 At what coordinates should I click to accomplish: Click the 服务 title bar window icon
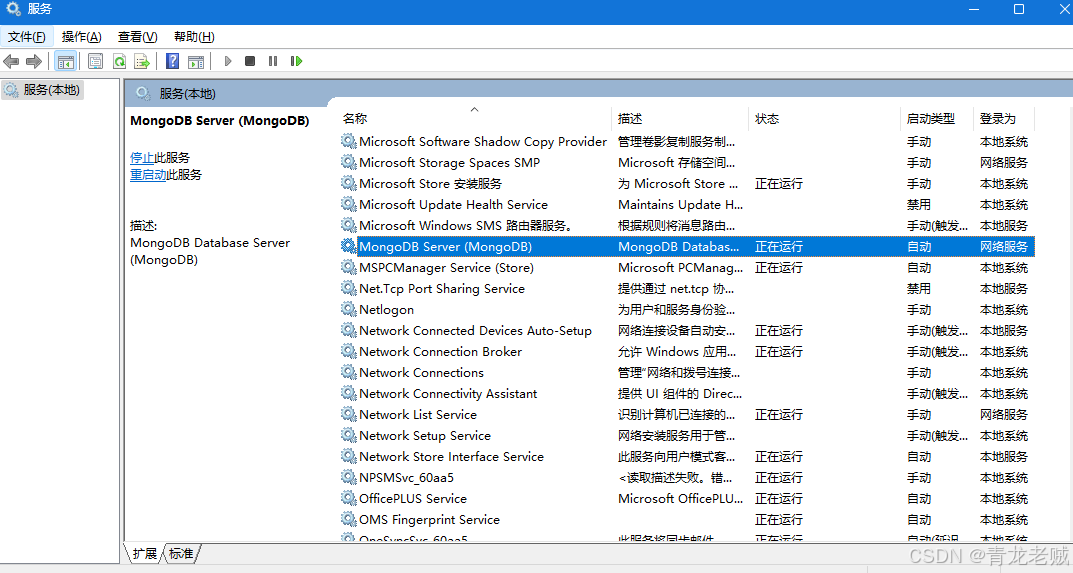(13, 9)
